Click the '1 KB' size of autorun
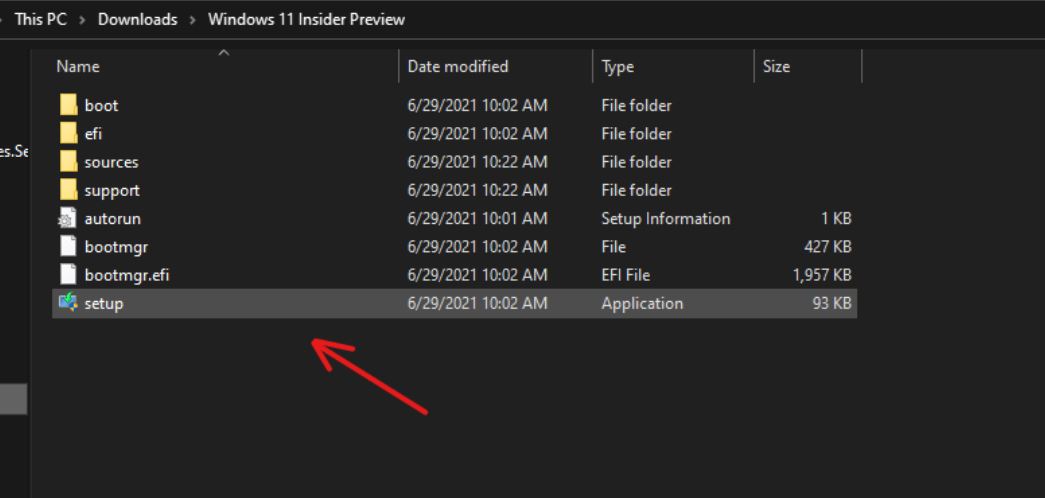The image size is (1045, 498). (836, 219)
